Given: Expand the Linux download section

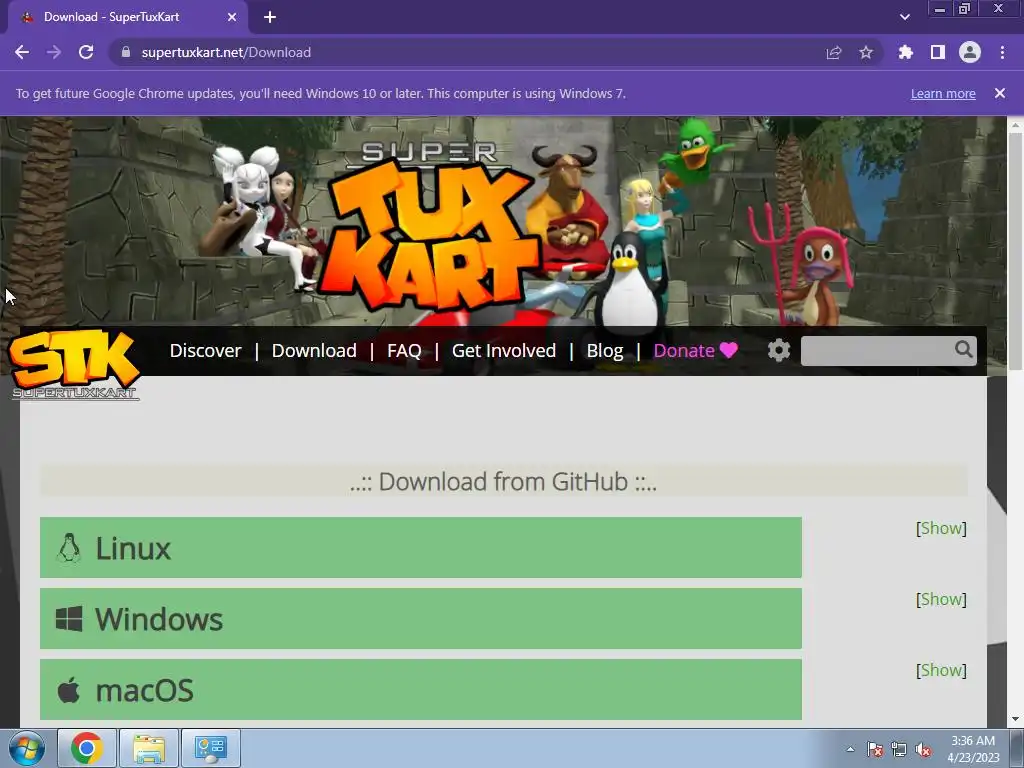Looking at the screenshot, I should pyautogui.click(x=421, y=547).
